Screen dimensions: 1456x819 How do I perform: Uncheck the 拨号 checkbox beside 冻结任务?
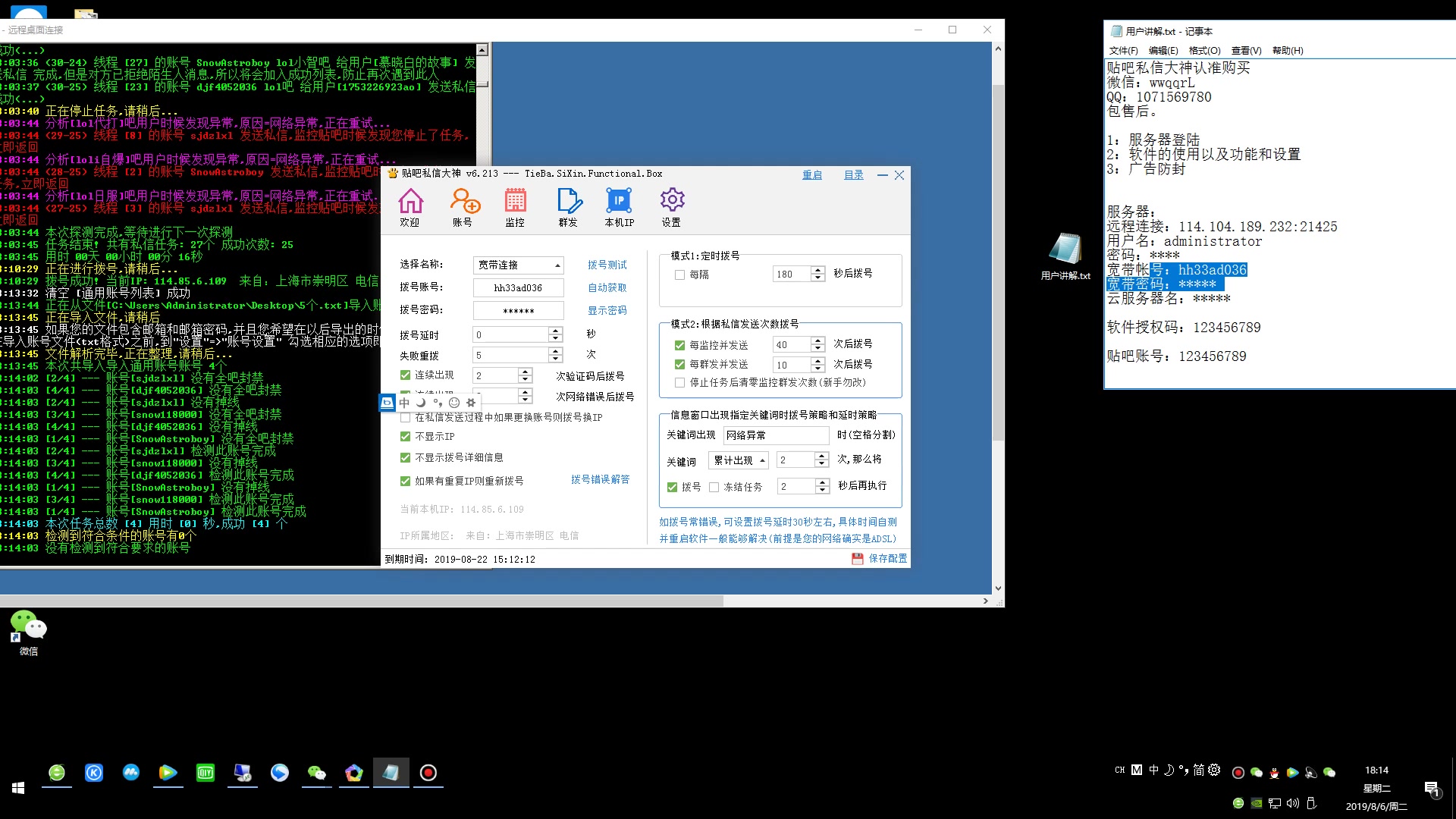672,487
